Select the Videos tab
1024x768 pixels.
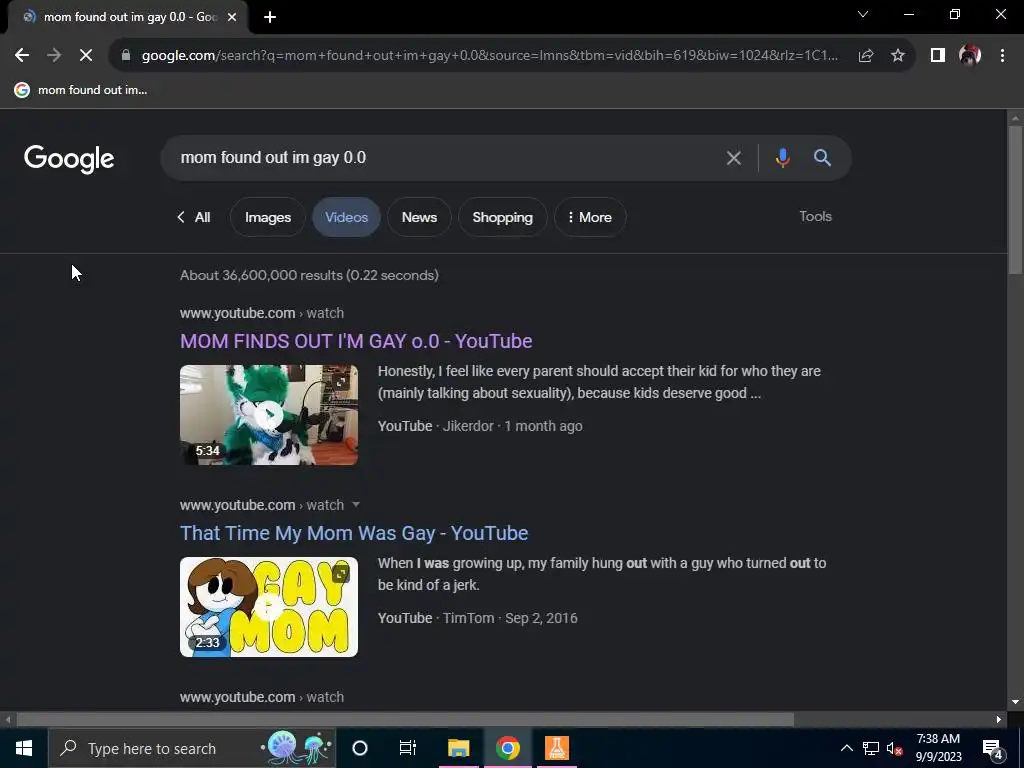coord(347,217)
